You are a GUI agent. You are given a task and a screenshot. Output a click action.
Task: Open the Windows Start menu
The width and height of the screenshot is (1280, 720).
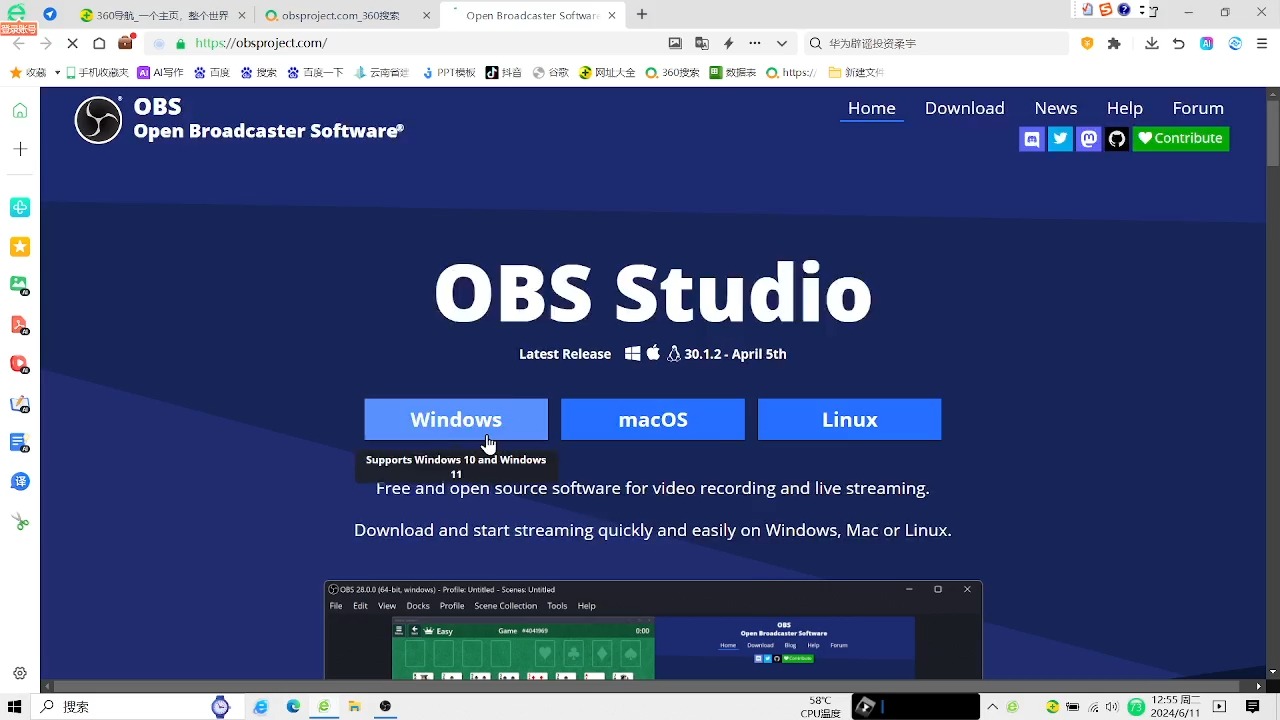coord(15,707)
